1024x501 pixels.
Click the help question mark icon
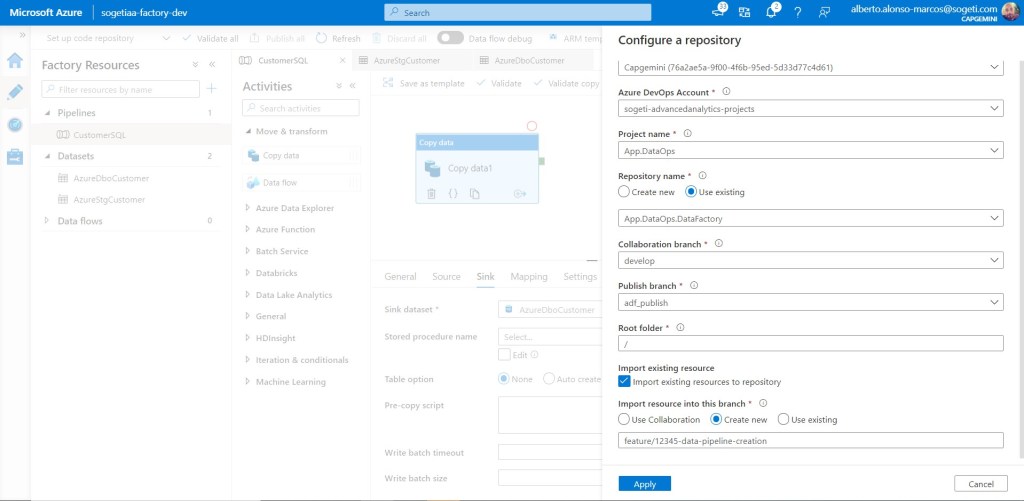797,12
